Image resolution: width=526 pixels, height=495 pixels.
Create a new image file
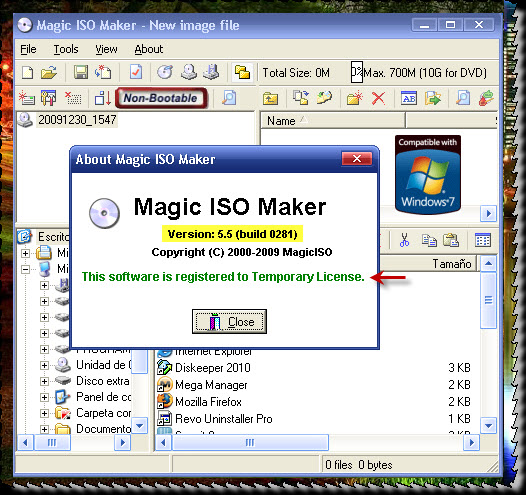(28, 72)
